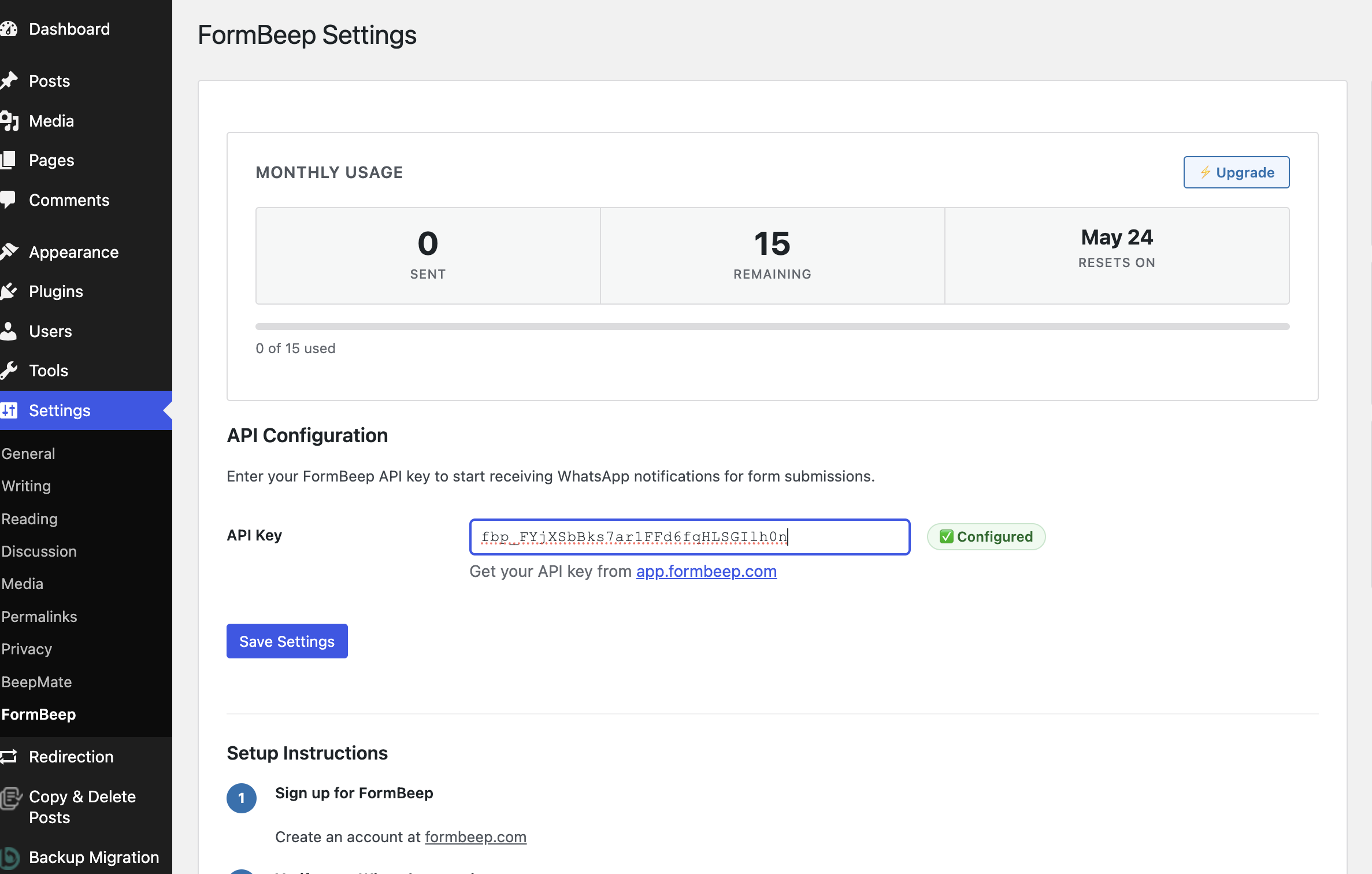The width and height of the screenshot is (1372, 874).
Task: Open the Users menu
Action: (50, 331)
